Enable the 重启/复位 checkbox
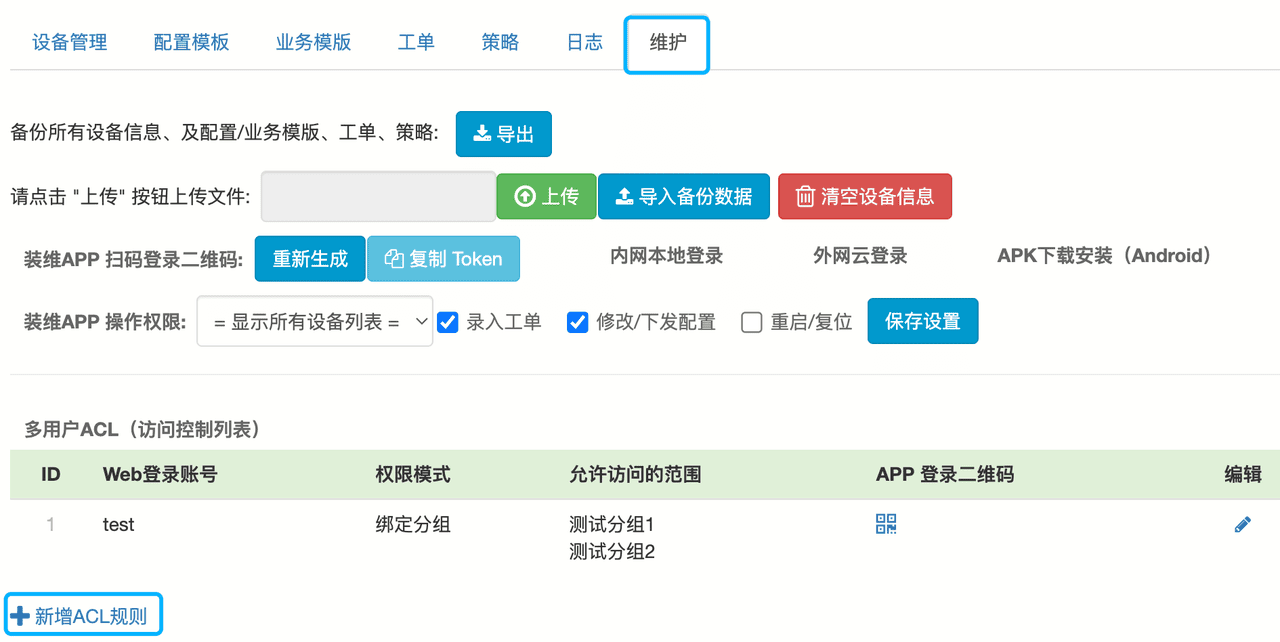Screen dimensions: 1280x642 pyautogui.click(x=752, y=322)
